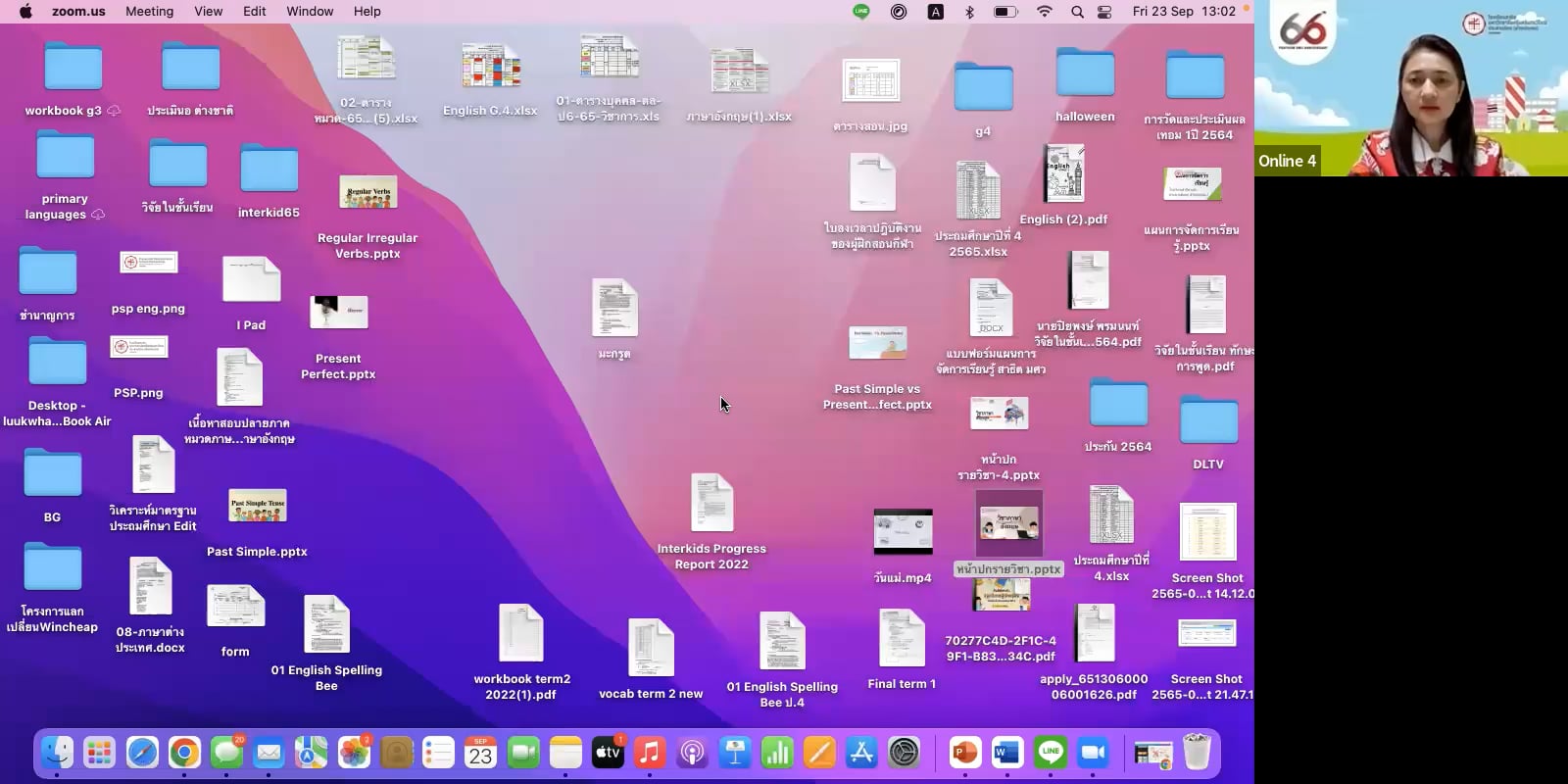
Task: Click the input source 'A' indicator
Action: pos(936,12)
